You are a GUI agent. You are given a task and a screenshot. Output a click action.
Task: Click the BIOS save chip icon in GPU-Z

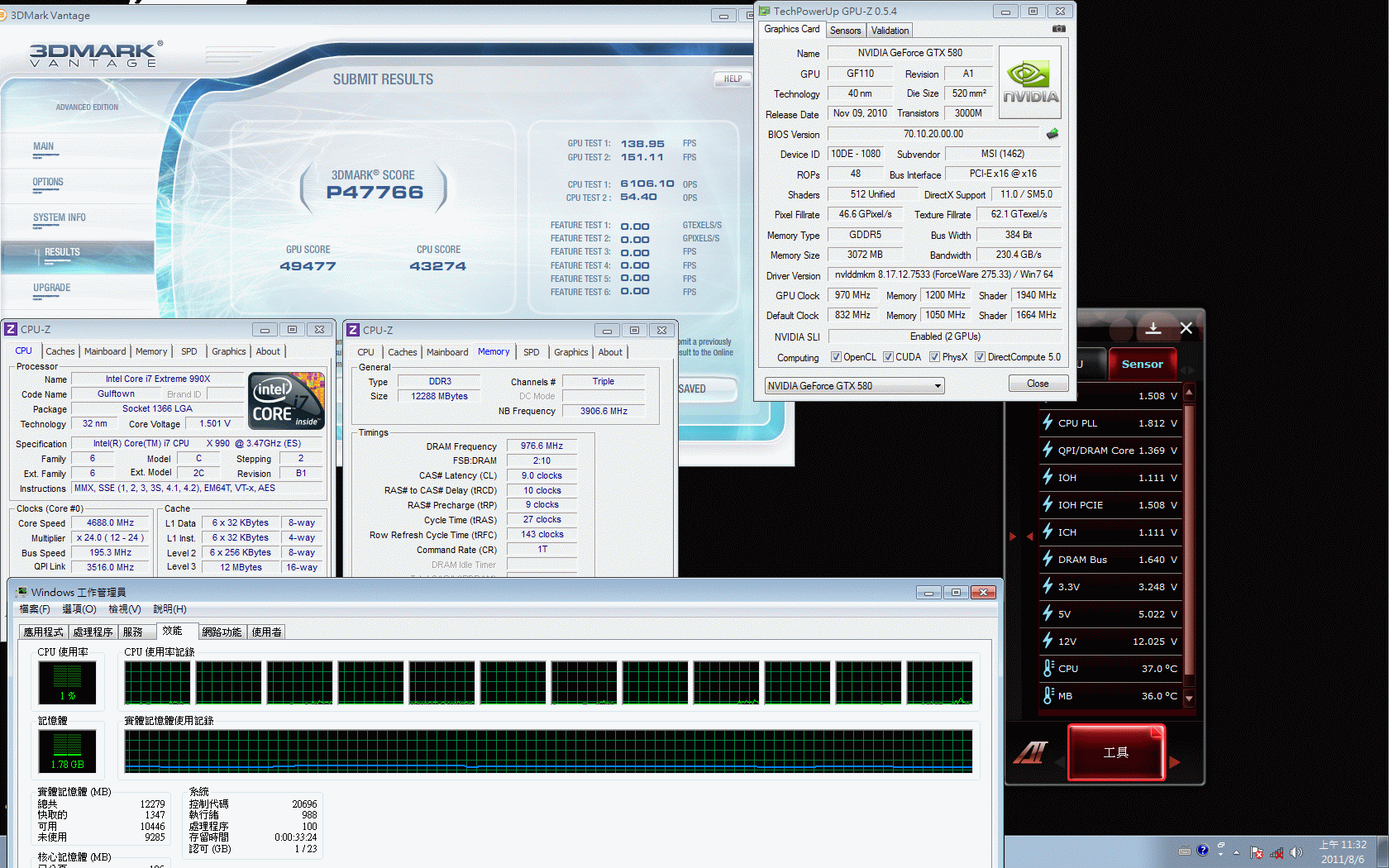[x=1052, y=133]
